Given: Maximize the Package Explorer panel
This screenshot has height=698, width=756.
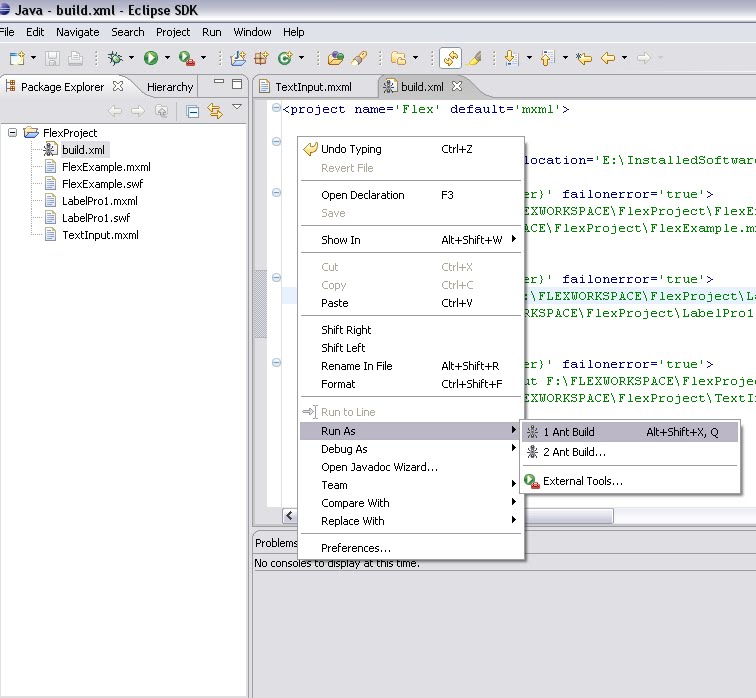Looking at the screenshot, I should tap(237, 84).
